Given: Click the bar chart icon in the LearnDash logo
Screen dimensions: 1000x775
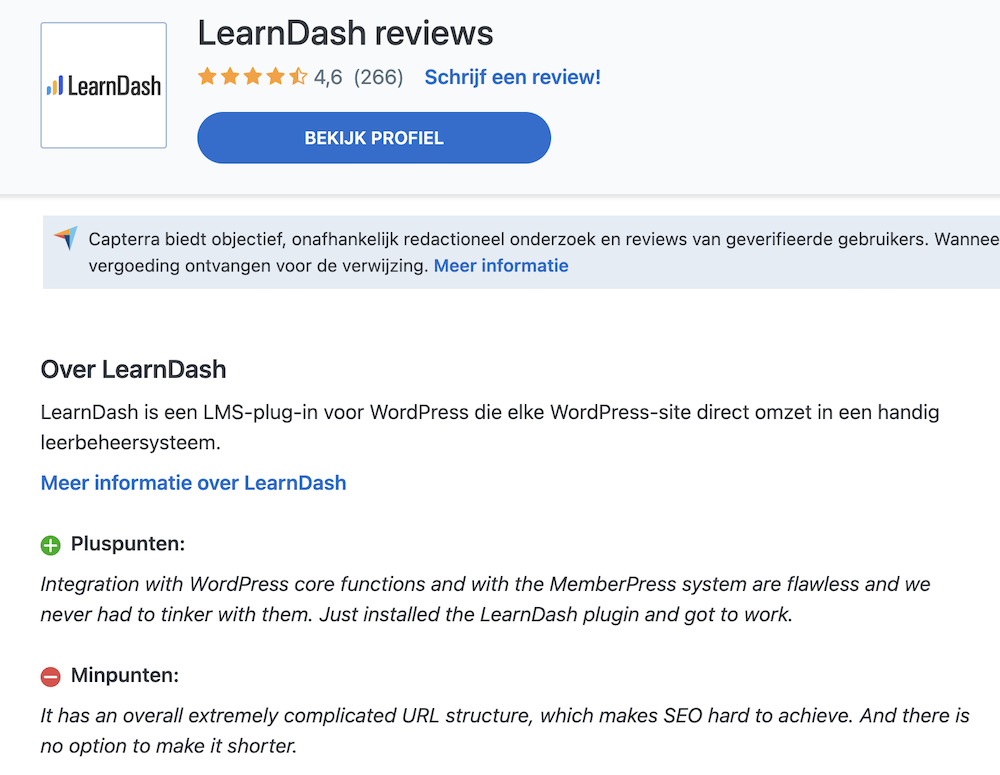Looking at the screenshot, I should pyautogui.click(x=55, y=87).
